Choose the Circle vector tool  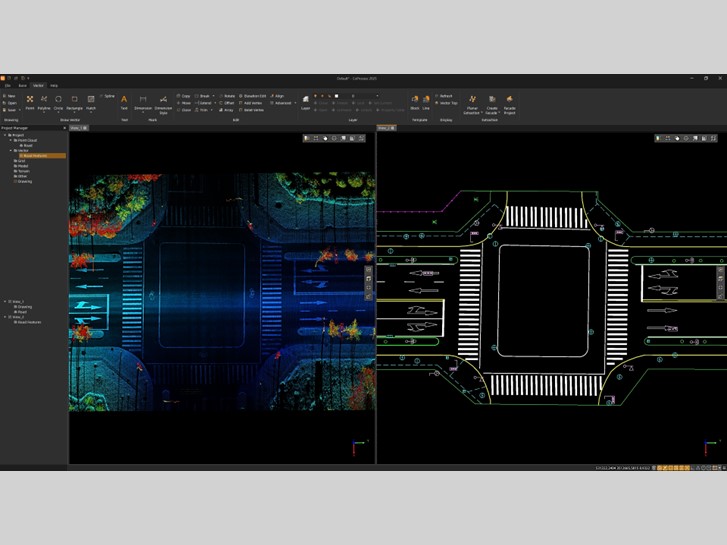[58, 102]
